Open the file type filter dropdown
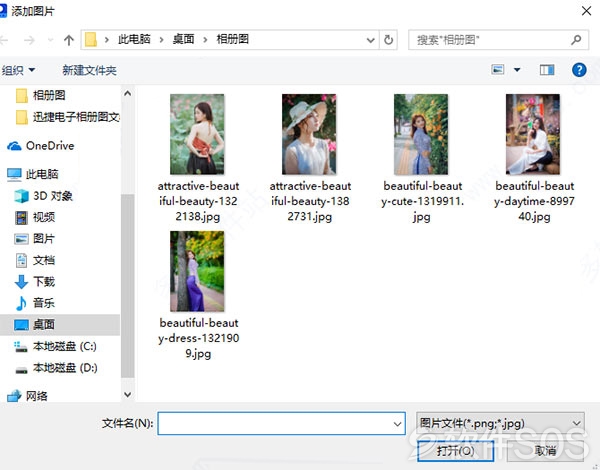Viewport: 600px width, 470px height. (x=500, y=423)
